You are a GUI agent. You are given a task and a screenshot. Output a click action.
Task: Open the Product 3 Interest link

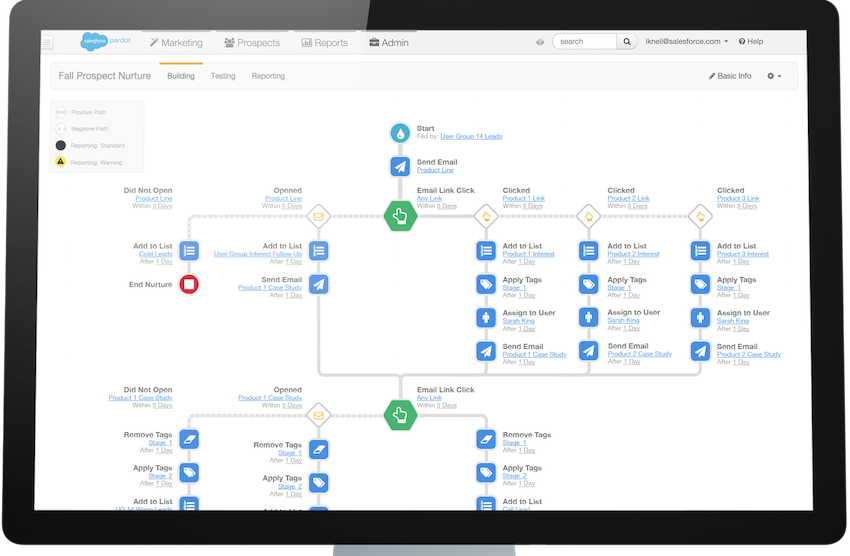pyautogui.click(x=743, y=254)
